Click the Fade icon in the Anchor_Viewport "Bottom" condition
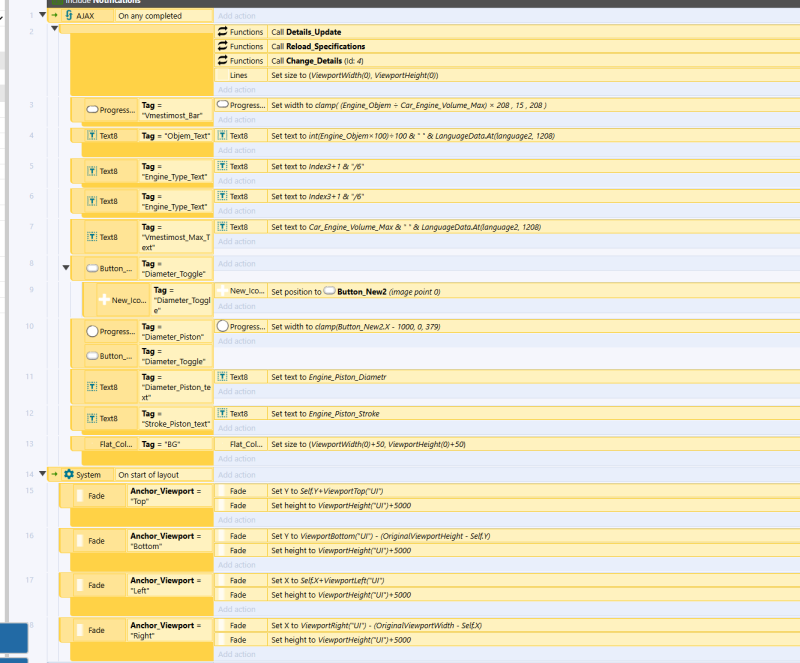The width and height of the screenshot is (800, 663). point(80,541)
